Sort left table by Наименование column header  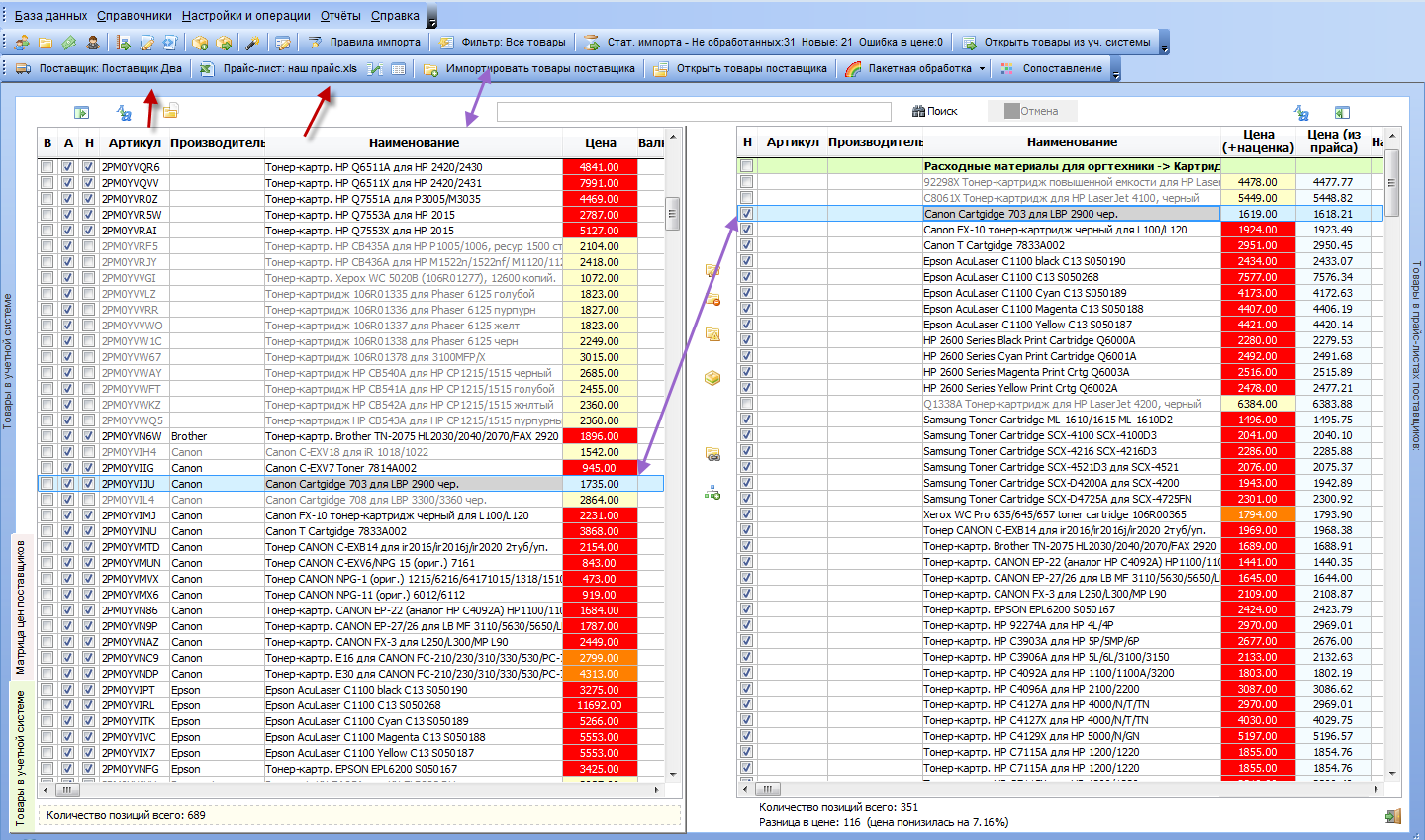click(414, 143)
